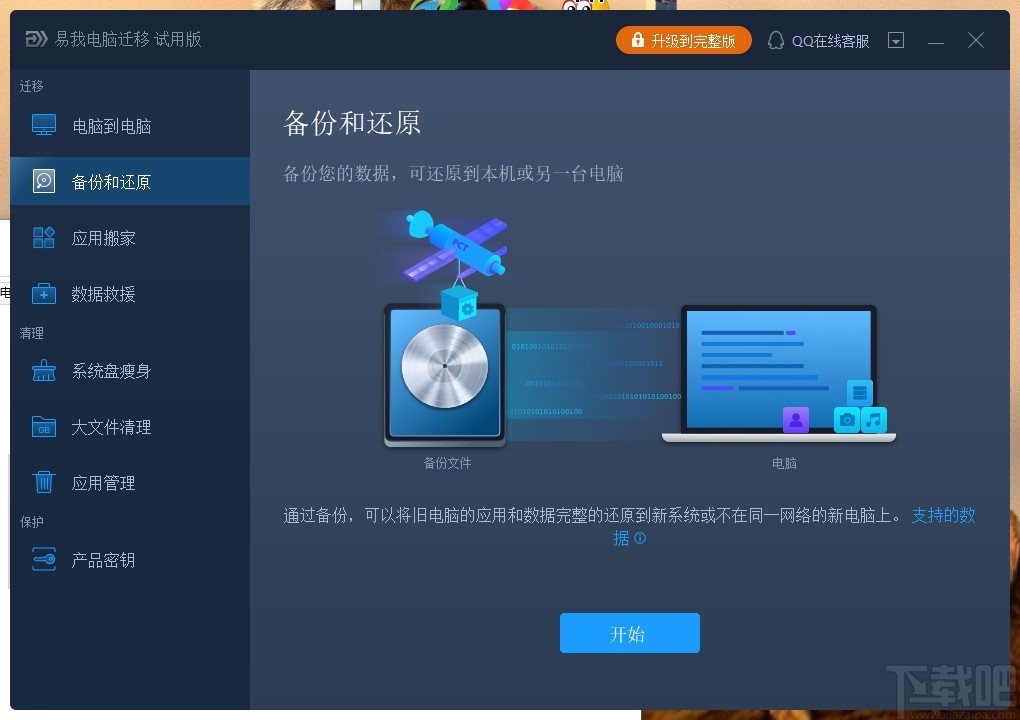Image resolution: width=1020 pixels, height=720 pixels.
Task: Click the 大文件清理 large file cleaner icon
Action: click(44, 426)
